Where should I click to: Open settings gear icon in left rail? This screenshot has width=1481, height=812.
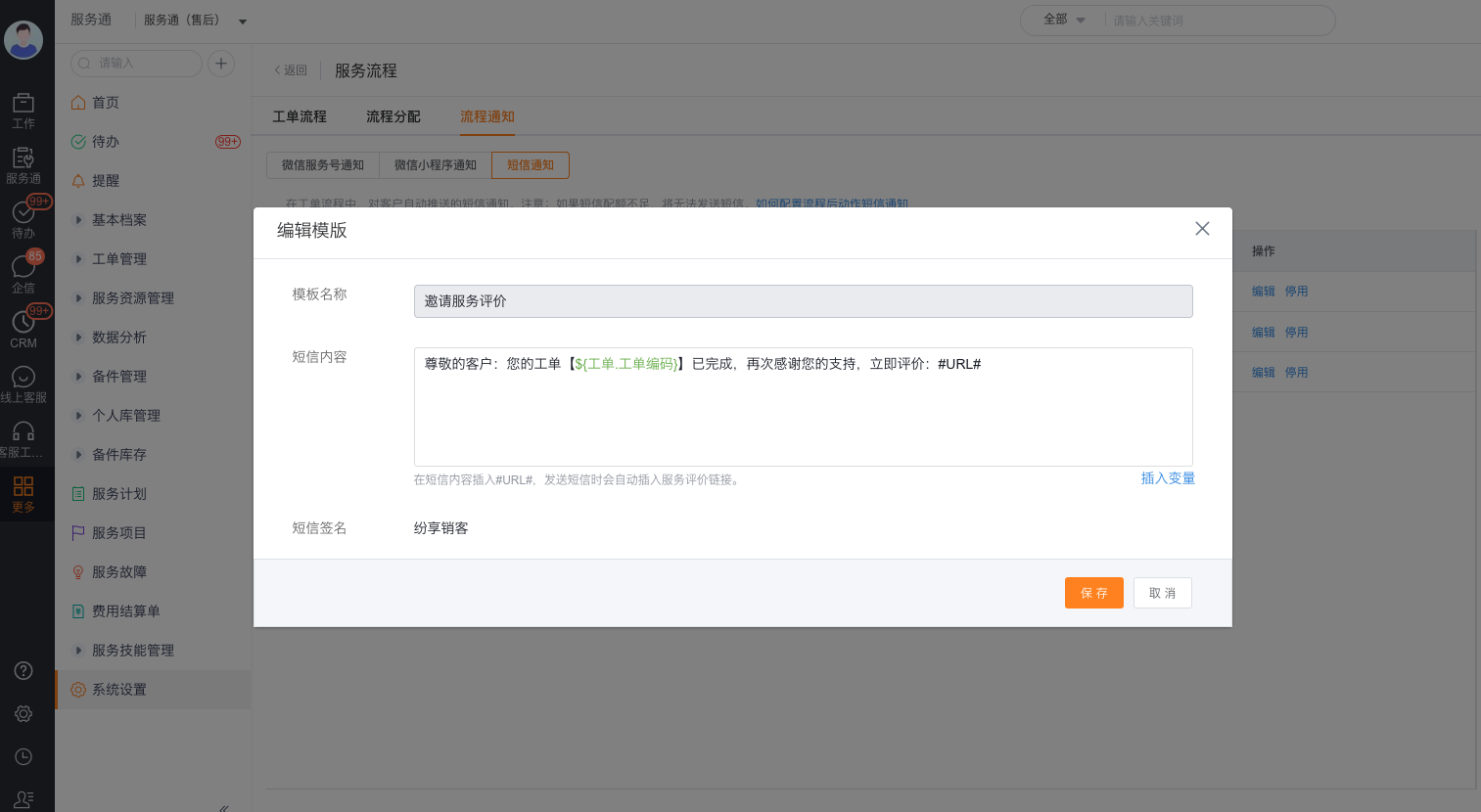click(23, 714)
